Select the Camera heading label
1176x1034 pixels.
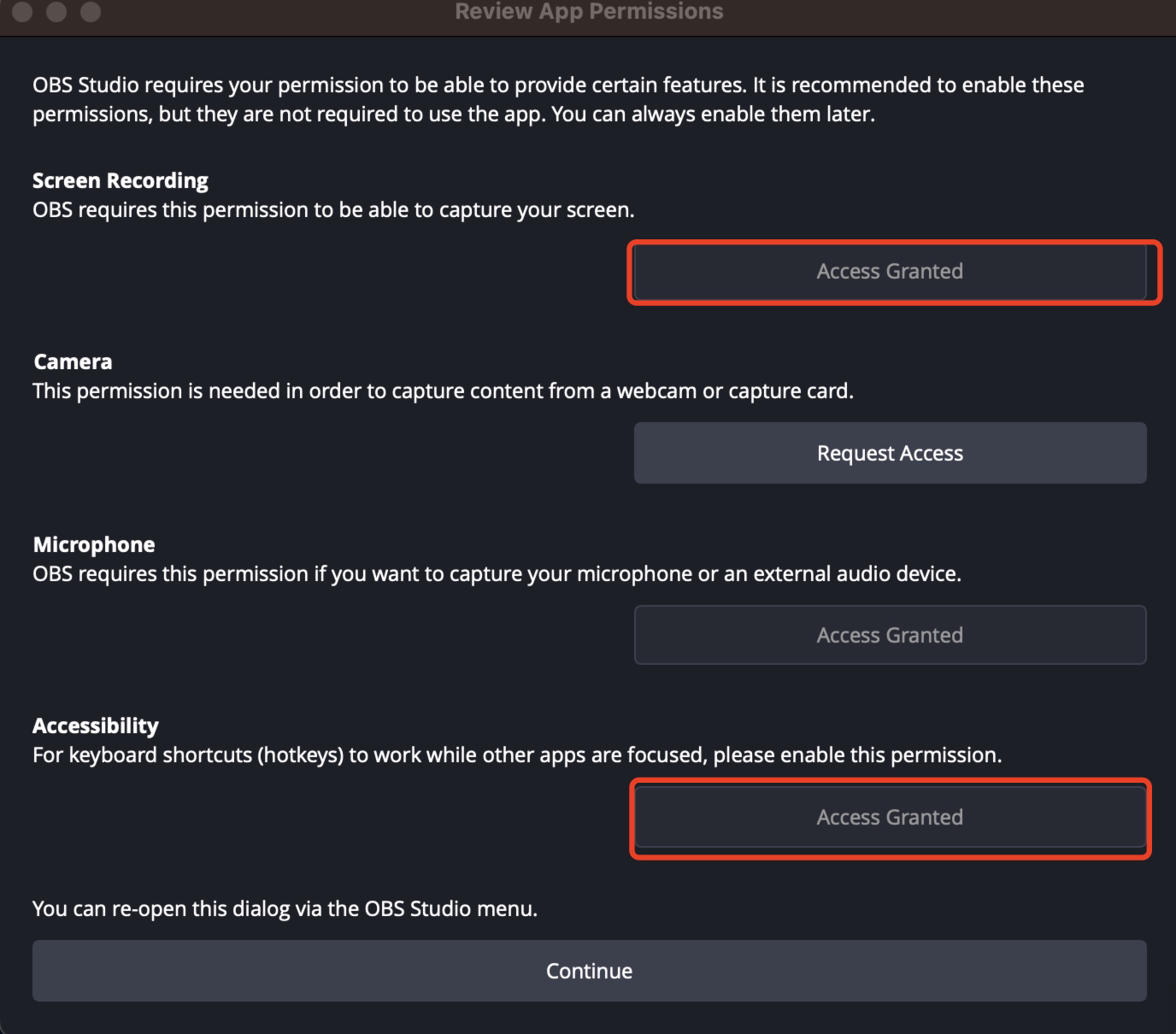tap(73, 361)
